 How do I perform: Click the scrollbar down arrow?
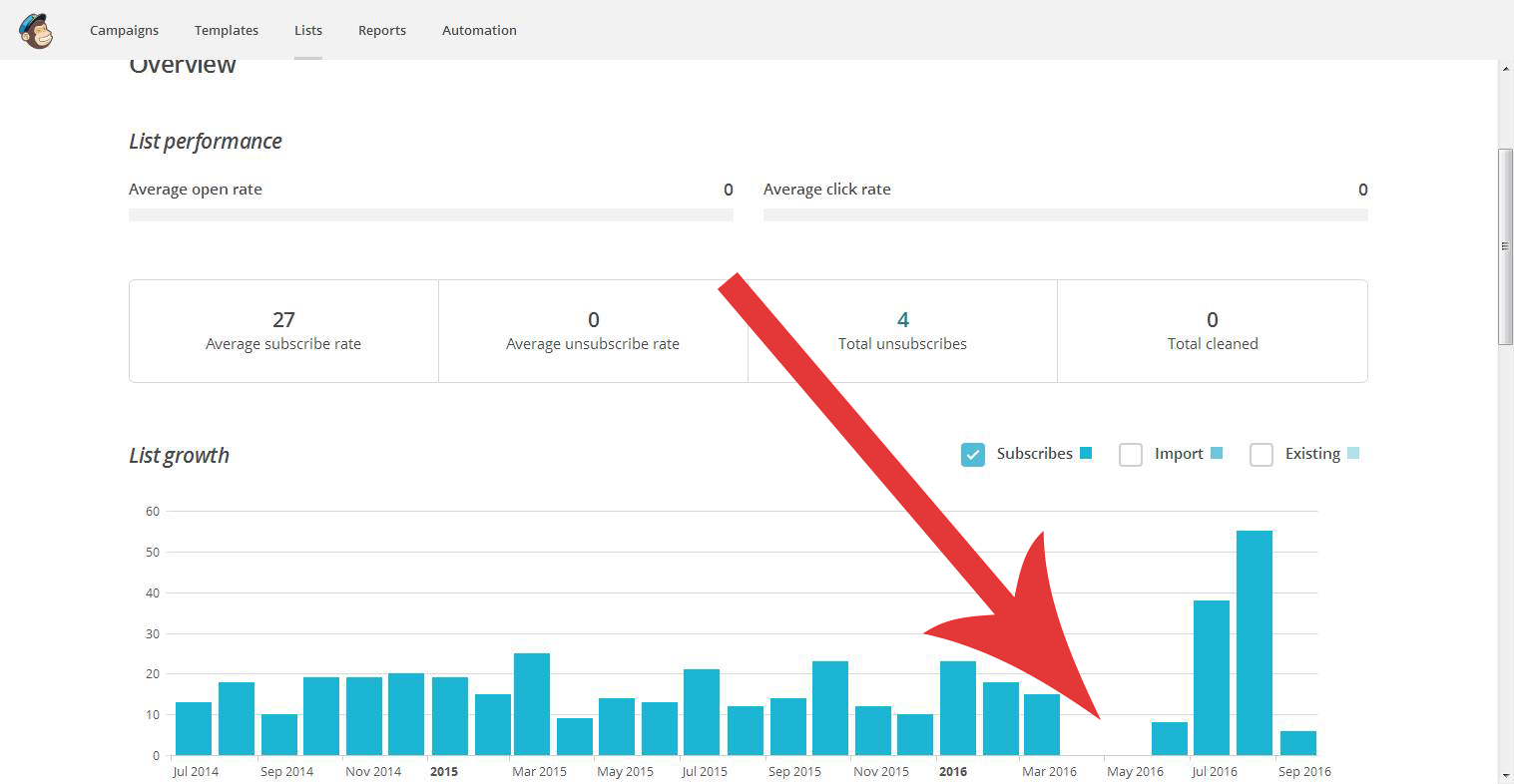(1505, 775)
